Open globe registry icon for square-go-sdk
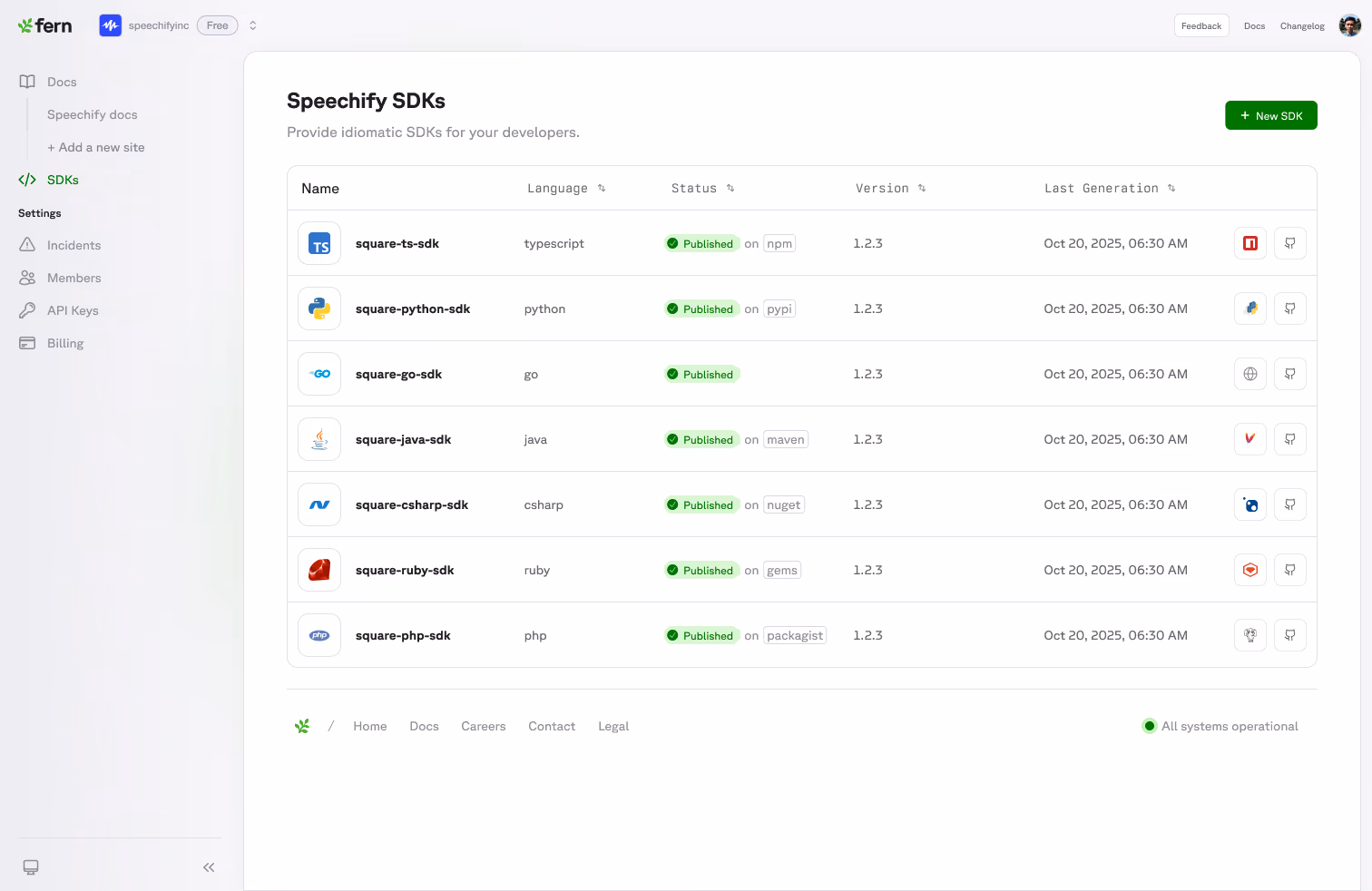The height and width of the screenshot is (891, 1372). coord(1250,374)
